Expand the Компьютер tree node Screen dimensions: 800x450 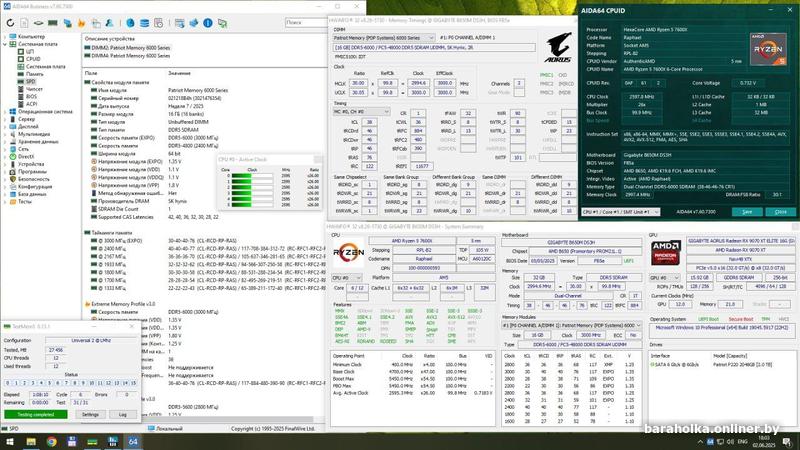tap(5, 37)
